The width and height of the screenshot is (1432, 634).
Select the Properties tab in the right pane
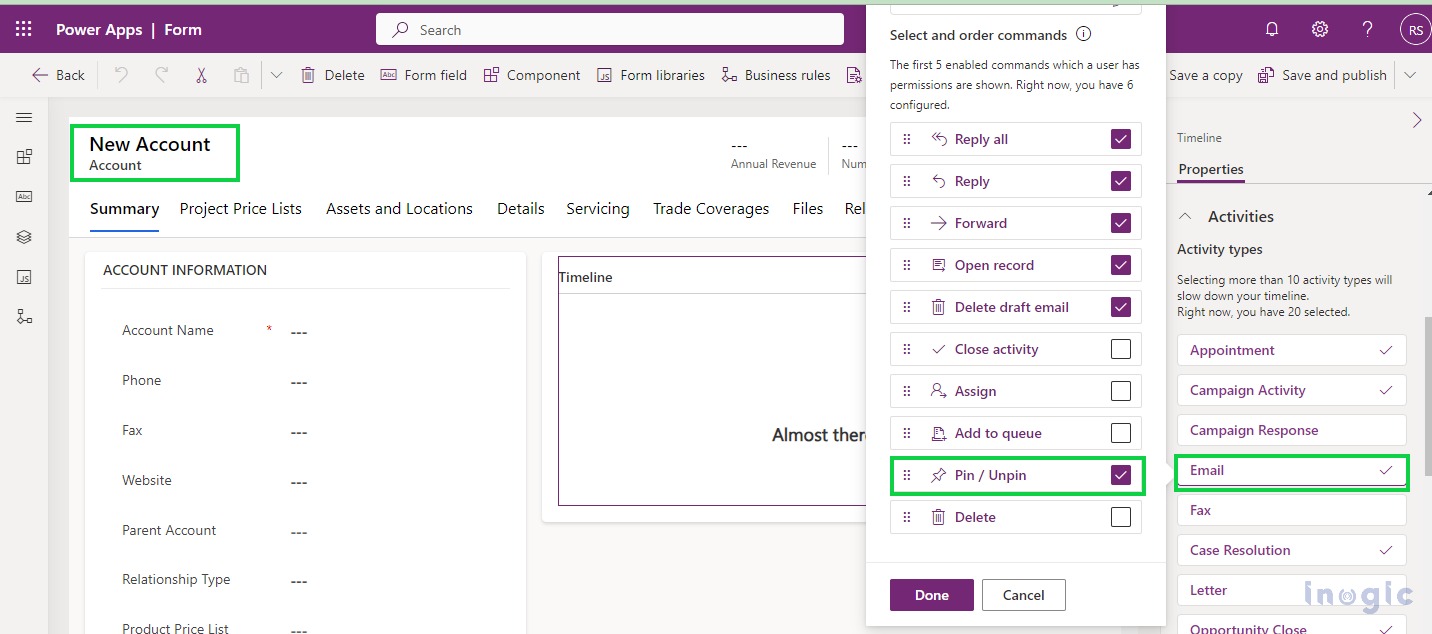point(1211,169)
